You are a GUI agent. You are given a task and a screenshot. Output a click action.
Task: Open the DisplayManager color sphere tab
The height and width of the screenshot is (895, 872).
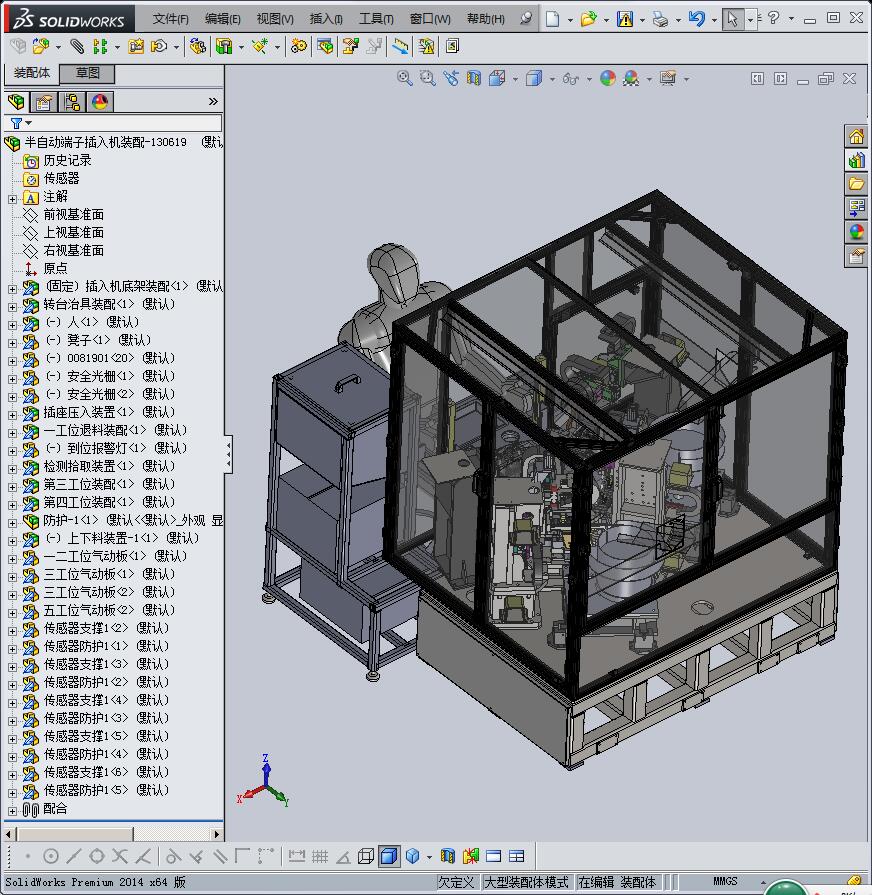click(x=100, y=102)
